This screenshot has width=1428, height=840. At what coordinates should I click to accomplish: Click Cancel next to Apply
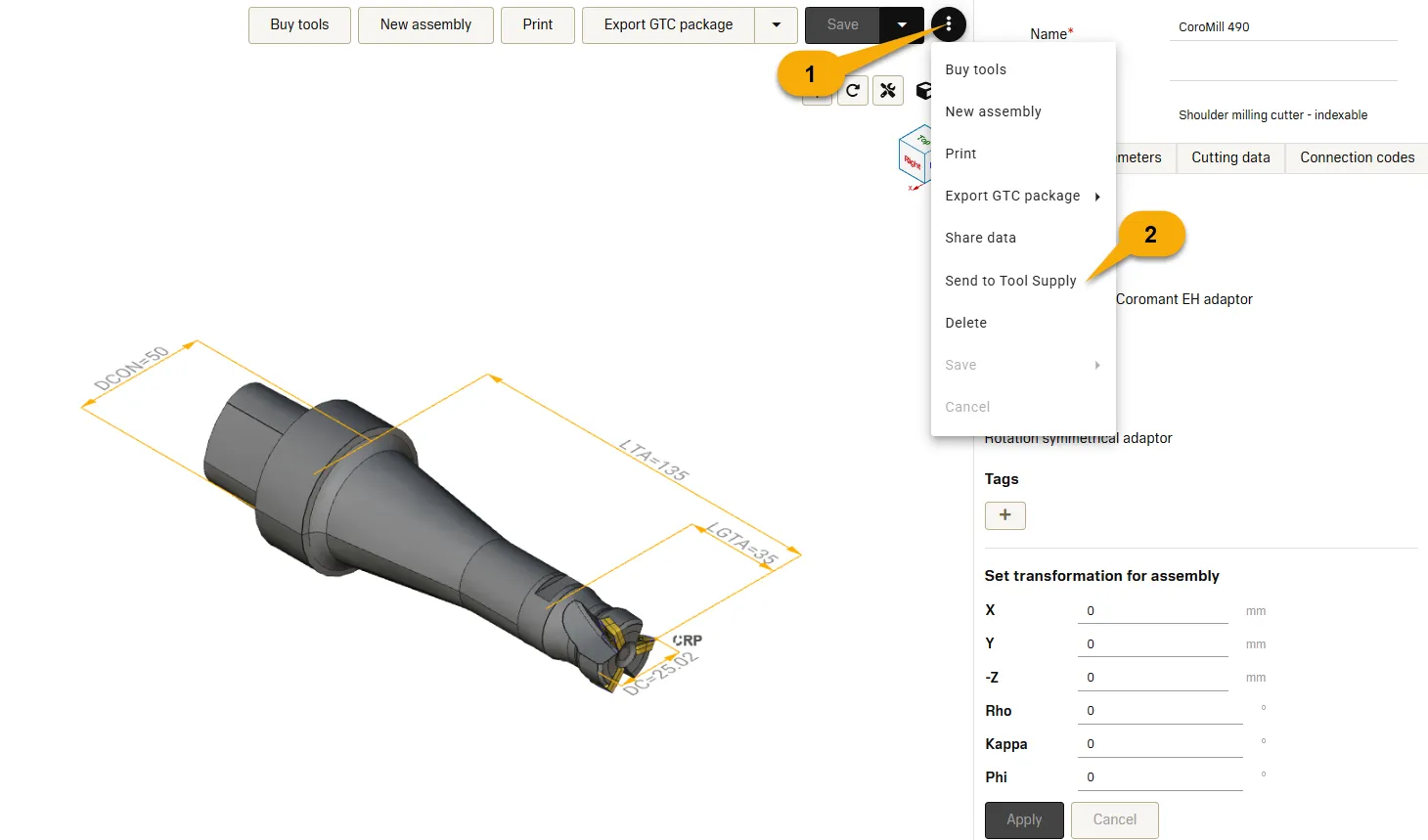click(x=1114, y=819)
